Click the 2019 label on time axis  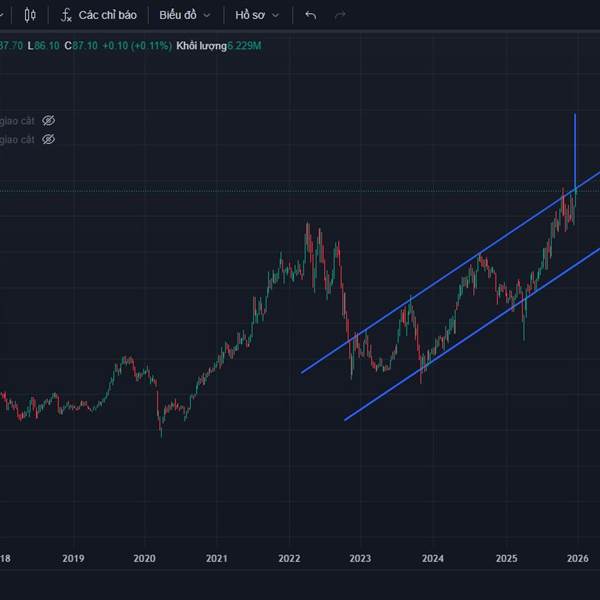(x=73, y=558)
